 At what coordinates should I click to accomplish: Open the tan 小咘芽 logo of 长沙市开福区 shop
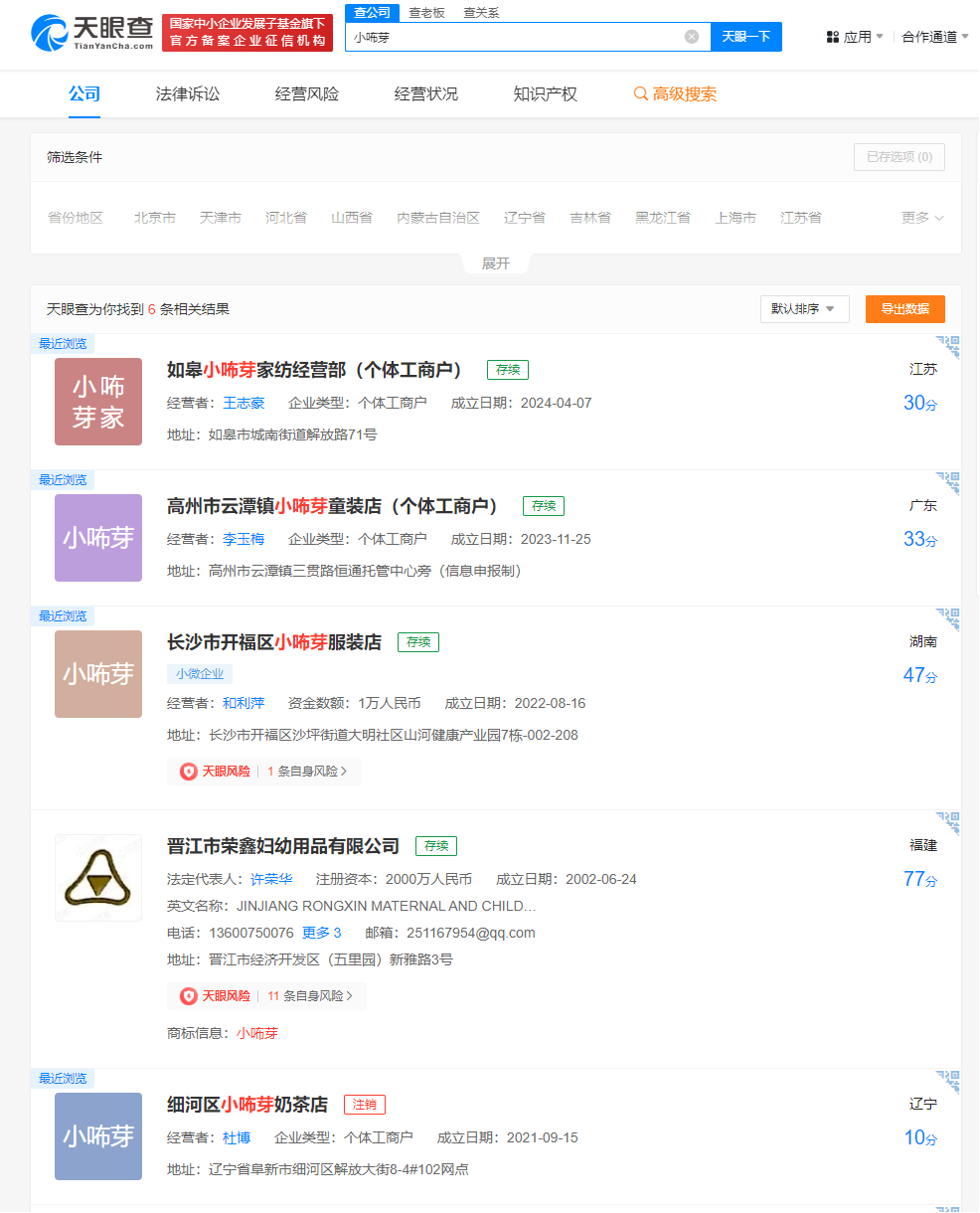(x=98, y=674)
